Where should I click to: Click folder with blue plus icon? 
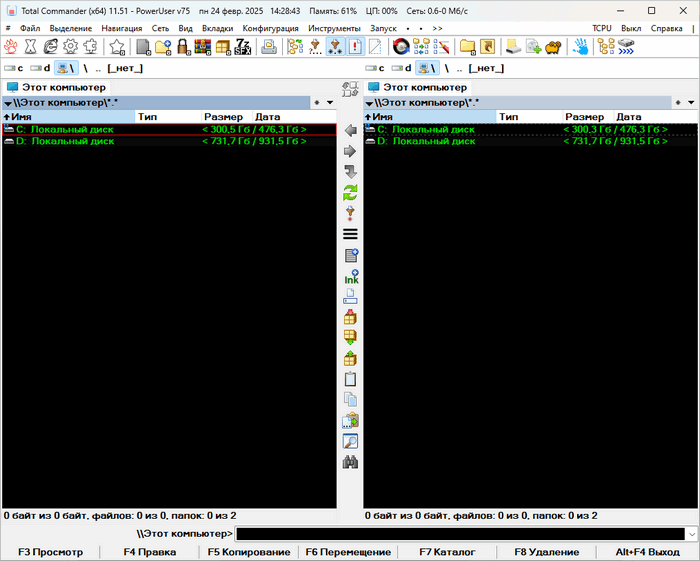tap(163, 46)
